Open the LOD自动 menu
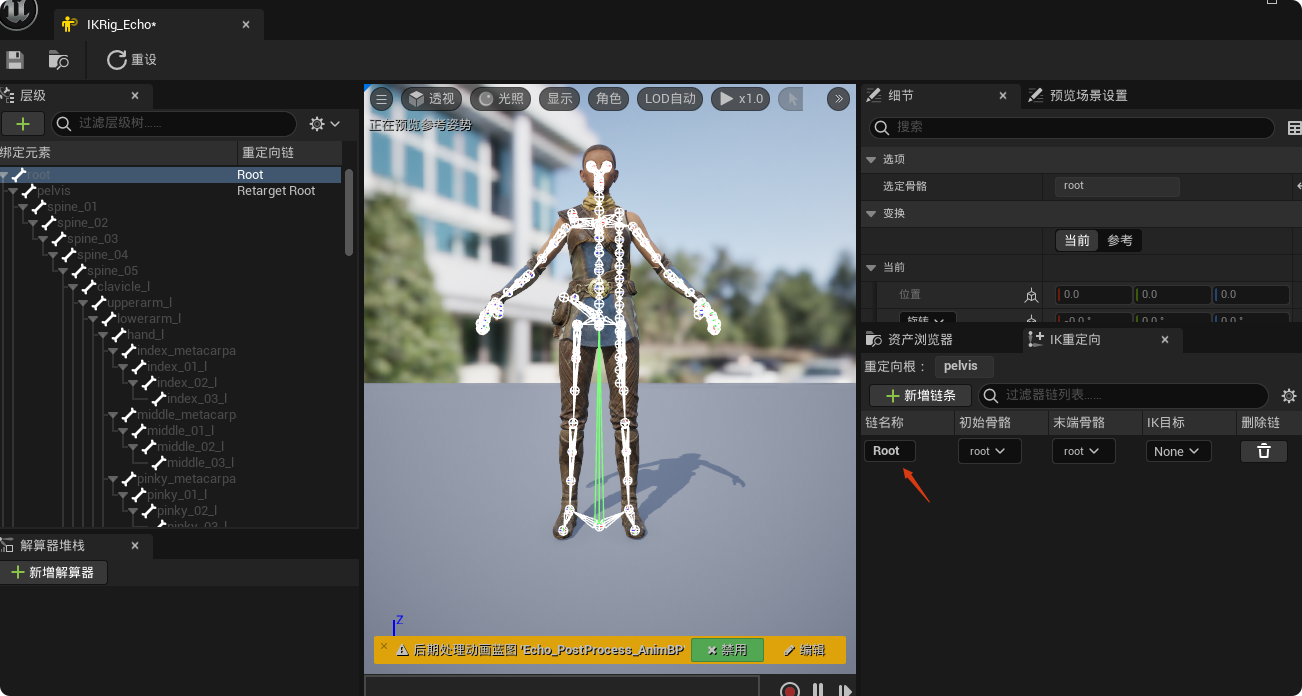Image resolution: width=1302 pixels, height=696 pixels. [670, 99]
